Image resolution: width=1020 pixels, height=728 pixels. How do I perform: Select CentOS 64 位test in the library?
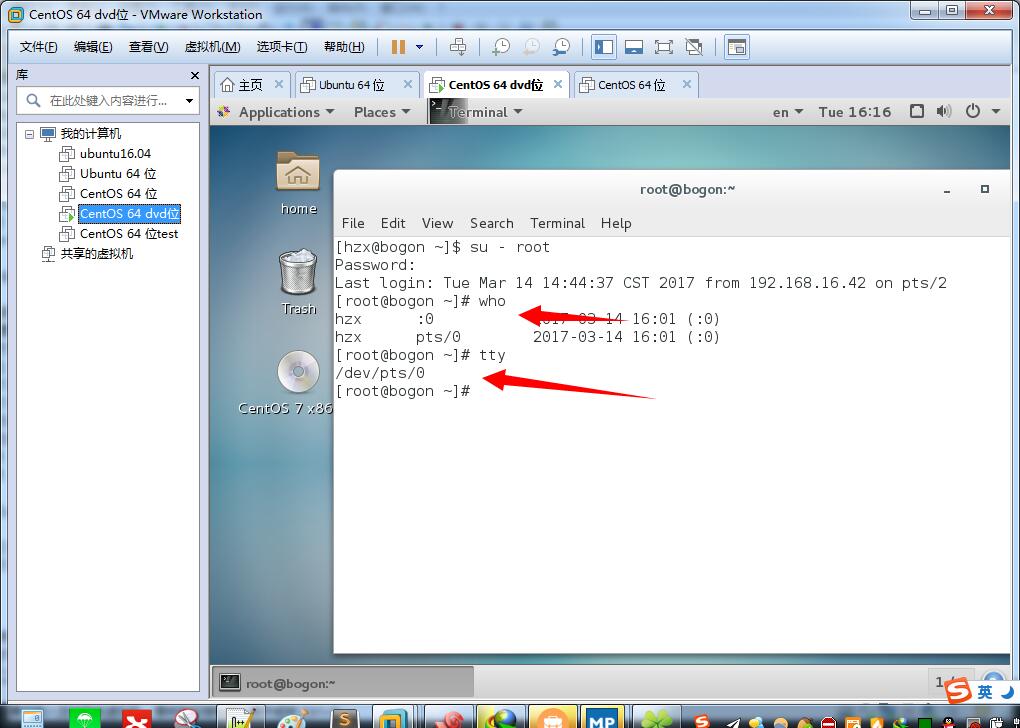click(x=129, y=234)
